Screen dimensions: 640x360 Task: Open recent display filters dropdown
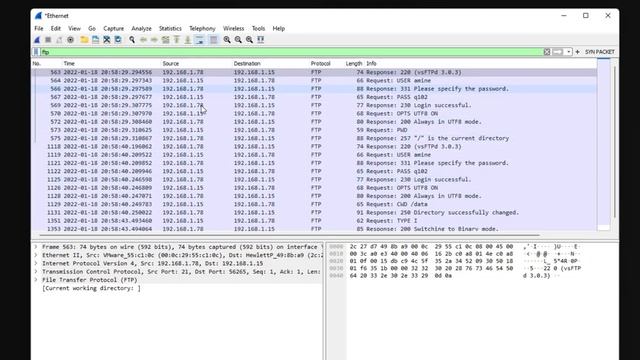pos(569,52)
